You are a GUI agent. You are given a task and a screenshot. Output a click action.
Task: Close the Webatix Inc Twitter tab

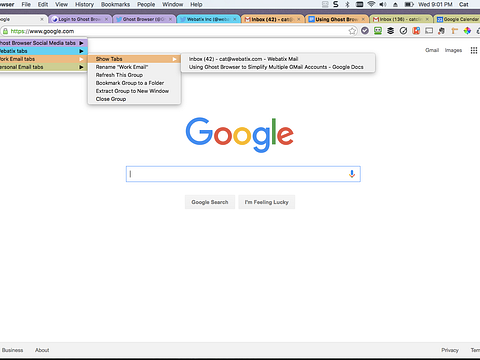click(x=235, y=19)
